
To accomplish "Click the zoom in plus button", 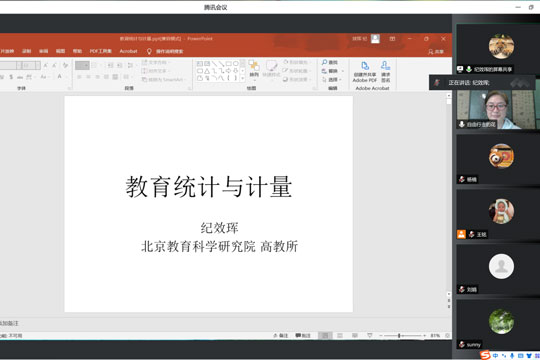I will (425, 336).
